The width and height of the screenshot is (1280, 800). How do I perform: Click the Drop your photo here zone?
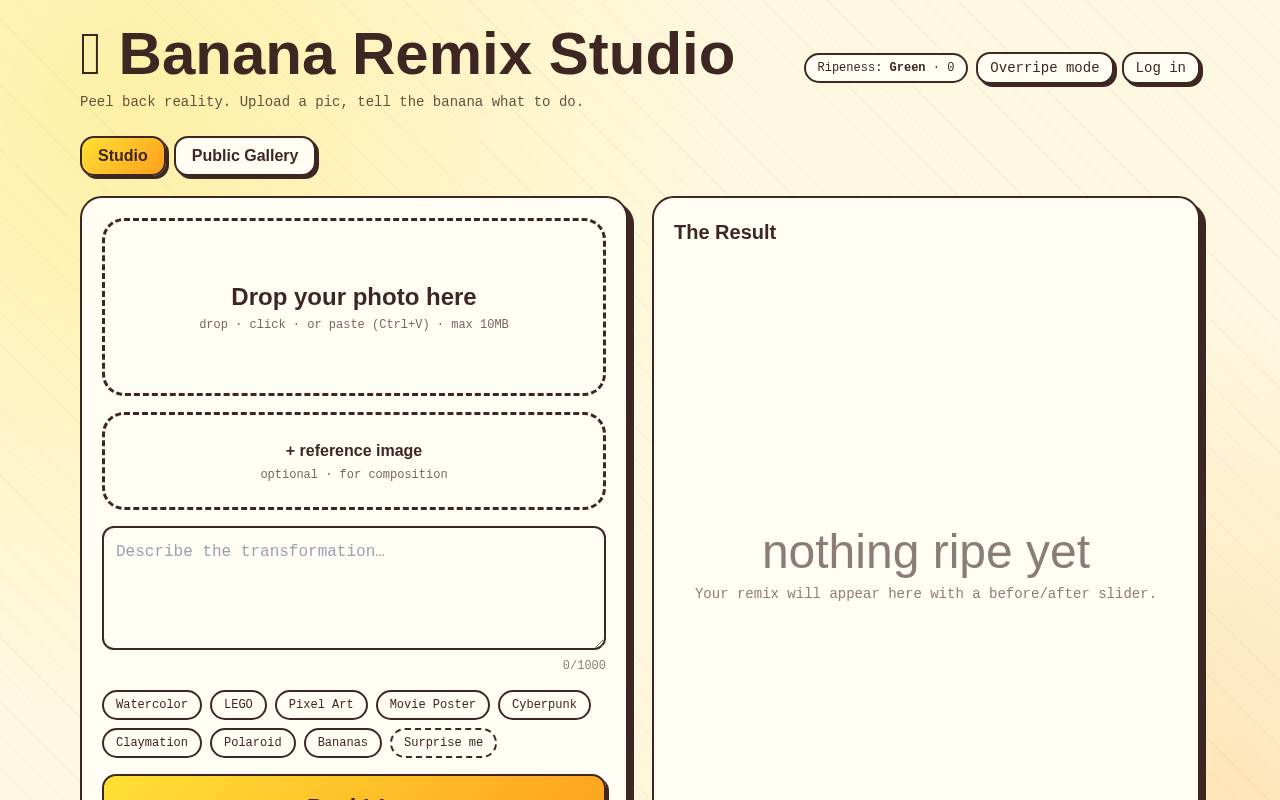tap(354, 307)
